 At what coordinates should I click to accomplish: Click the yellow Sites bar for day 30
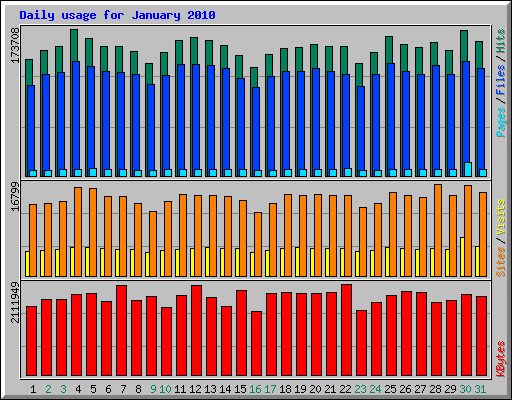[x=462, y=257]
